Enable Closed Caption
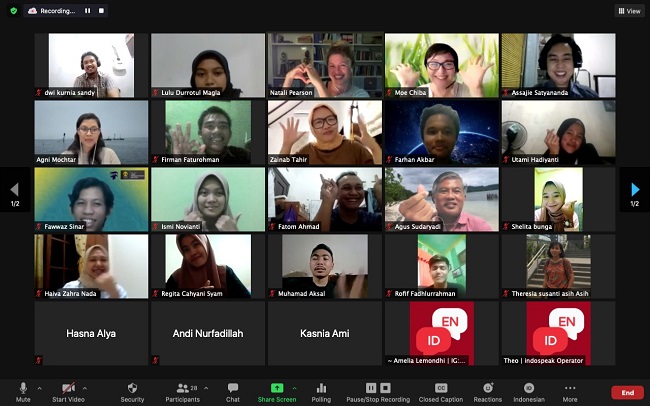 coord(441,390)
